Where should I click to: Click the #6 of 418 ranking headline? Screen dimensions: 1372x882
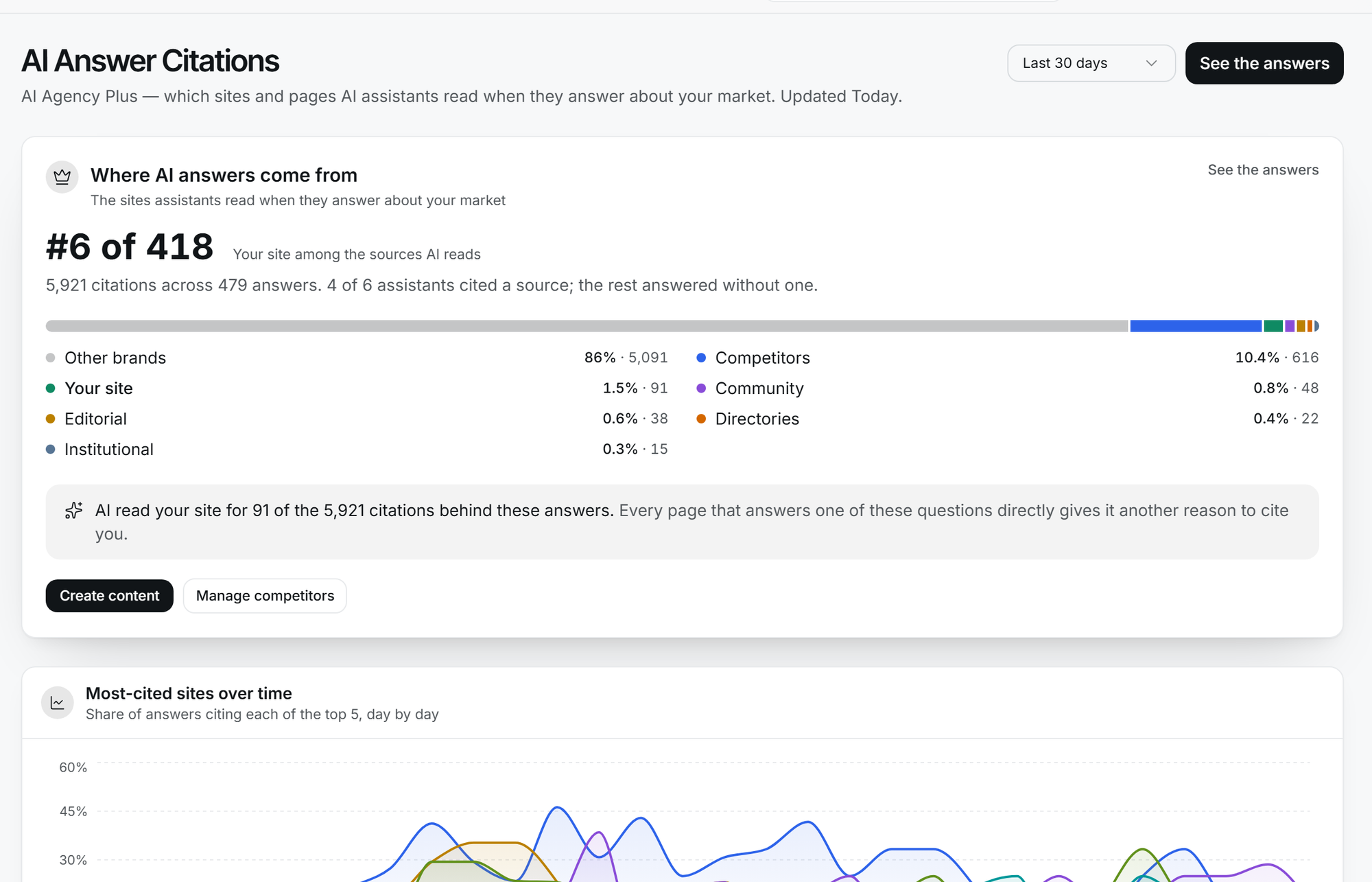130,246
